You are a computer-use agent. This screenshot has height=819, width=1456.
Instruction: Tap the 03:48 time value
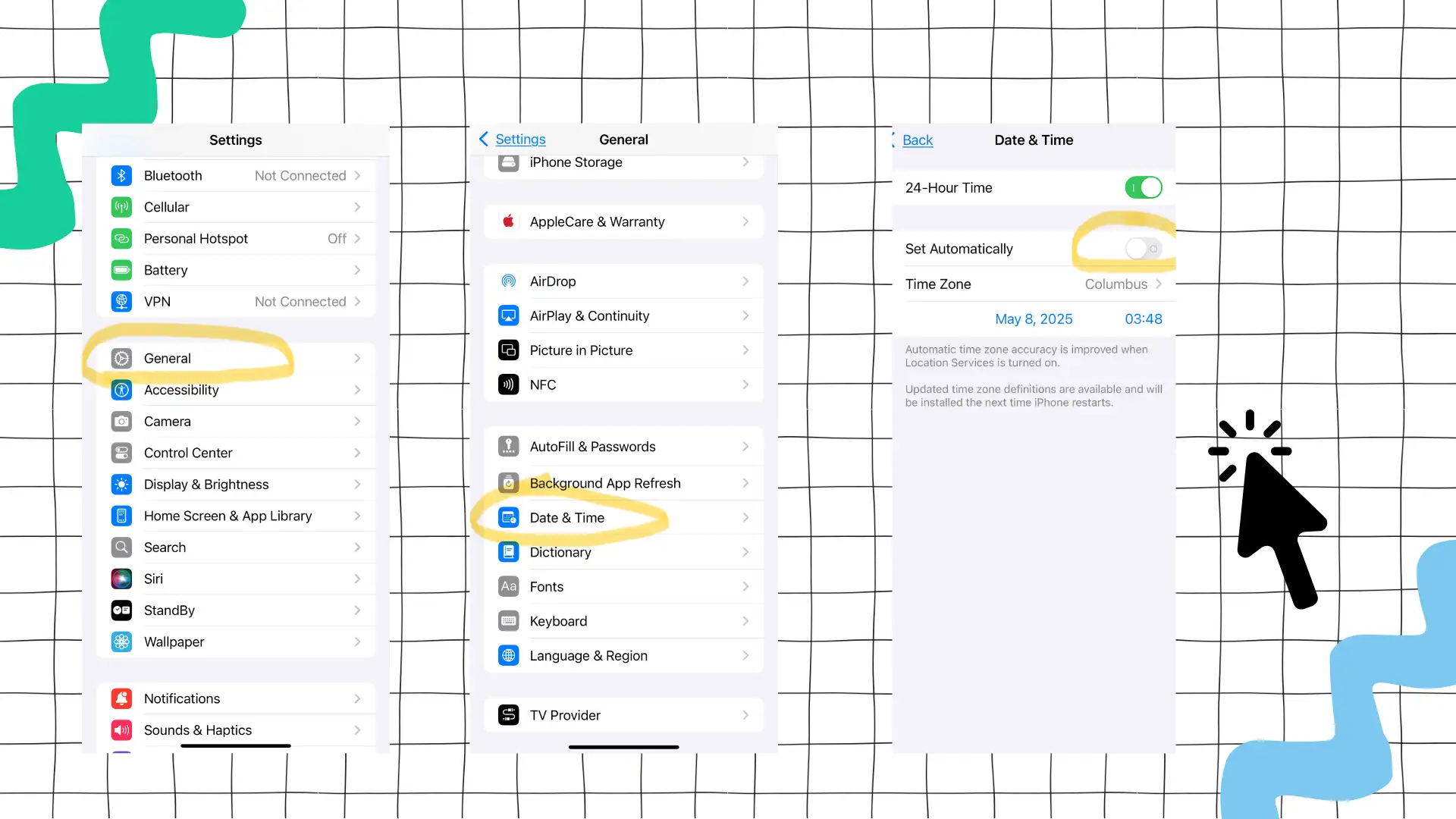coord(1144,319)
